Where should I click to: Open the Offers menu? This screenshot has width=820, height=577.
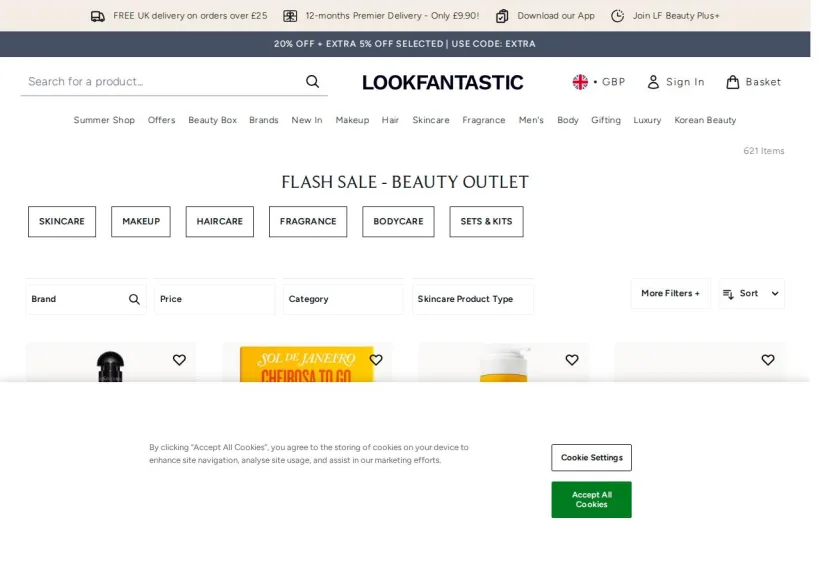[162, 120]
